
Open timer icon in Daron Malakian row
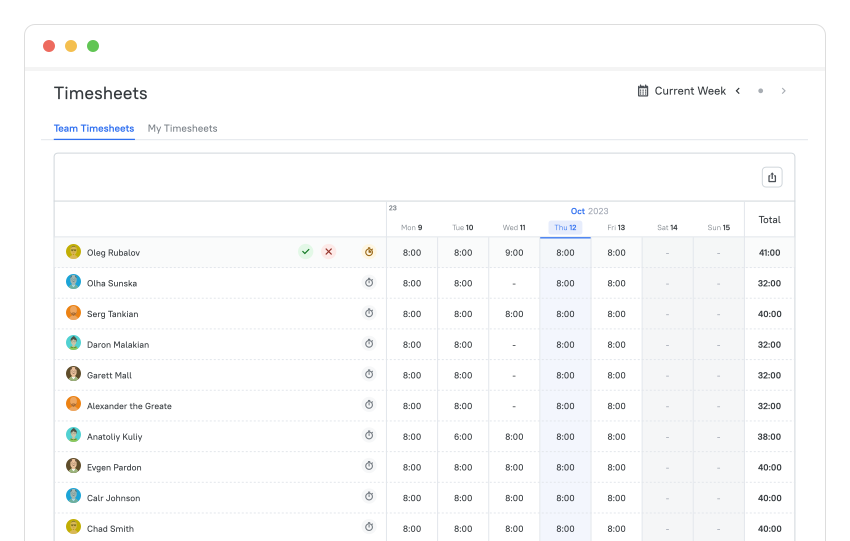tap(369, 344)
